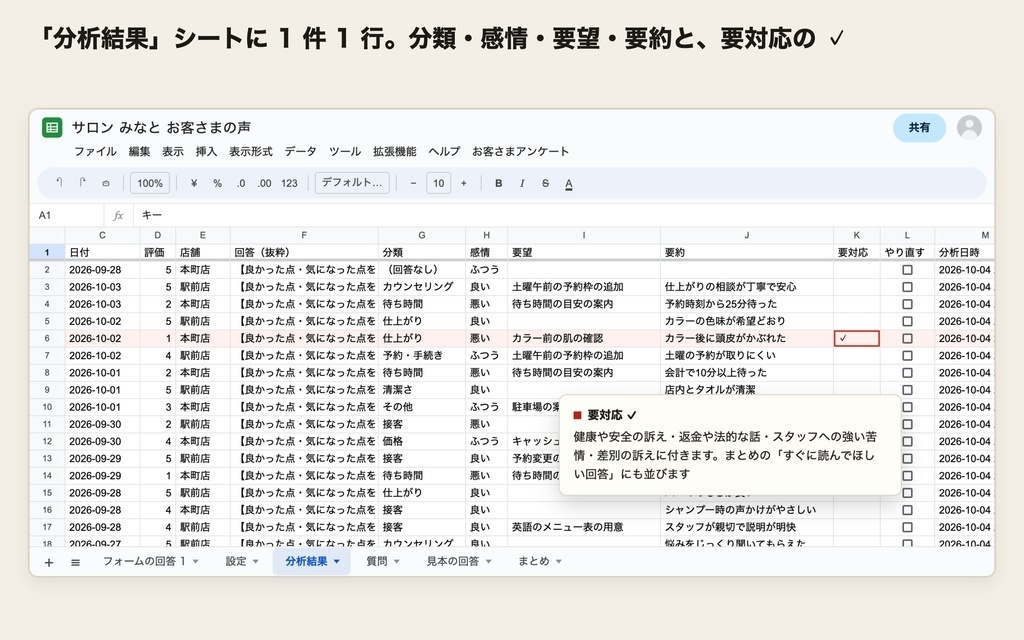Switch to まとめ sheet tab
This screenshot has width=1024, height=640.
point(534,561)
